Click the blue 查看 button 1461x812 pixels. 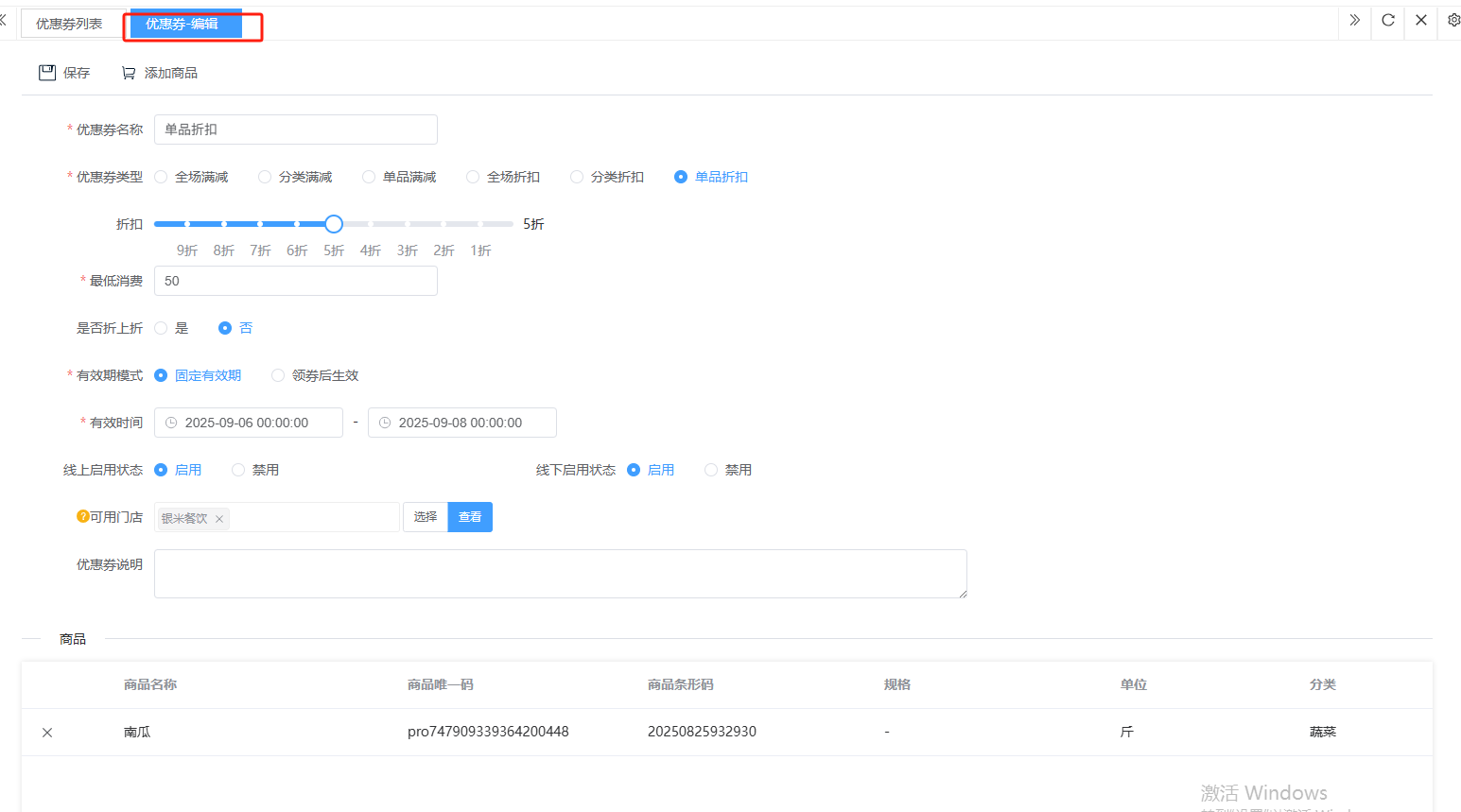[470, 517]
